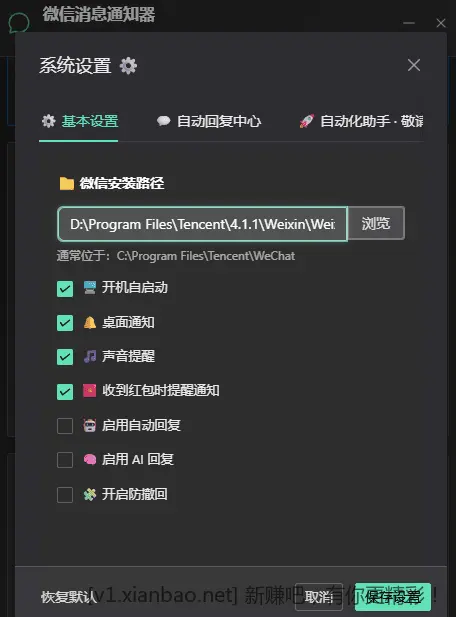
Task: Click the robot icon beside 启用自动回复
Action: click(x=90, y=425)
